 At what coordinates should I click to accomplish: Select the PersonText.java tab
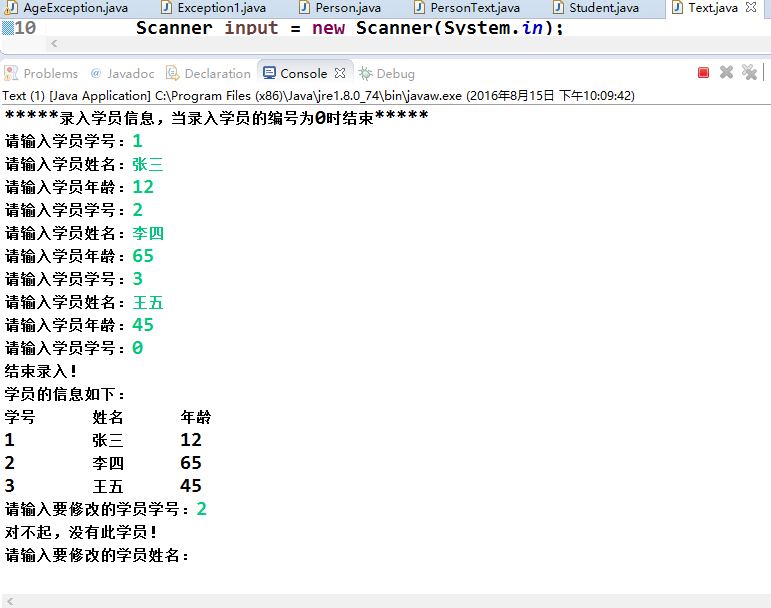(x=468, y=8)
